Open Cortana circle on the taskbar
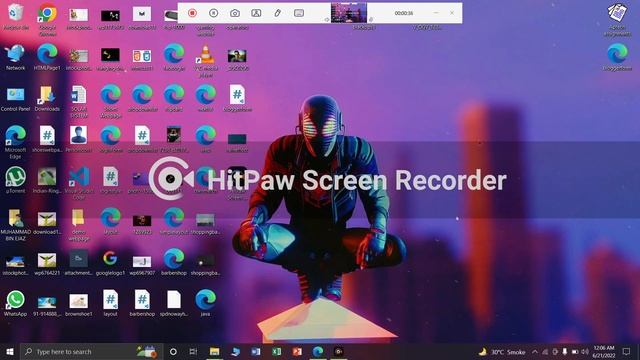640x360 pixels. (173, 351)
